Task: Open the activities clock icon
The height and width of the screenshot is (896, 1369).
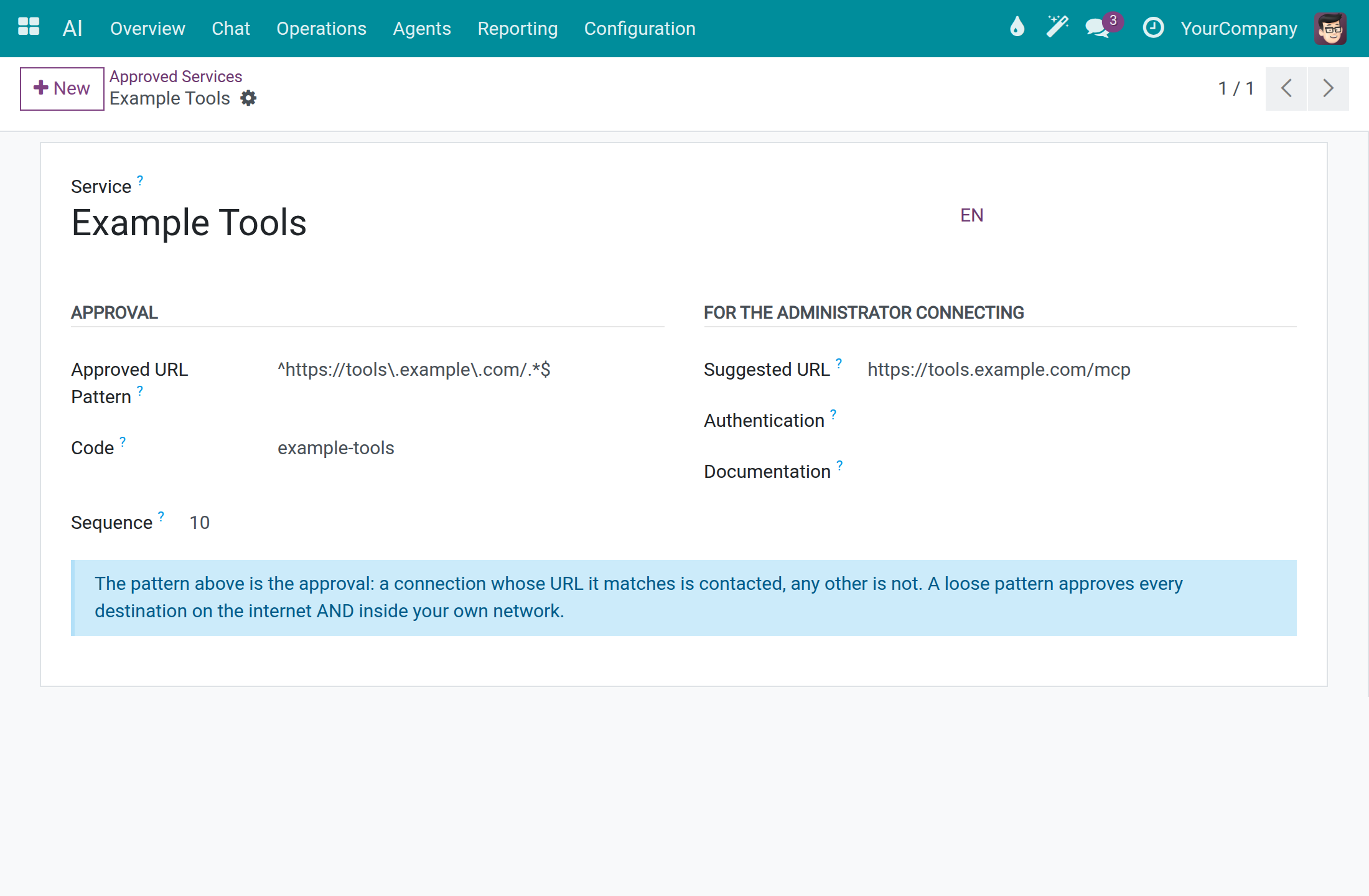Action: pyautogui.click(x=1153, y=27)
